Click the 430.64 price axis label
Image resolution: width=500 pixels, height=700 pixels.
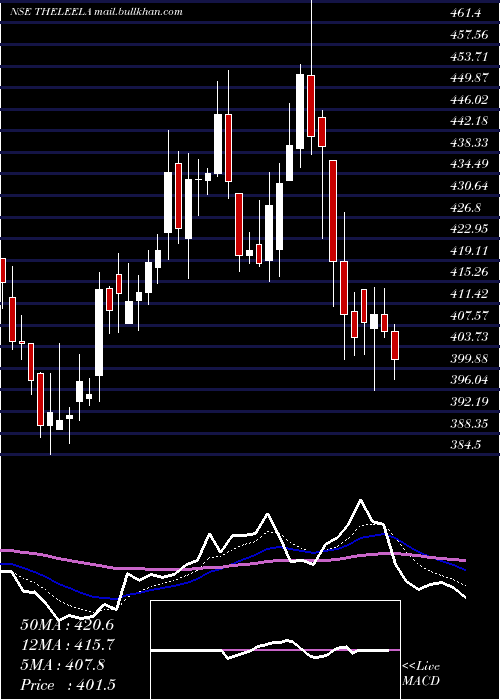pyautogui.click(x=469, y=186)
